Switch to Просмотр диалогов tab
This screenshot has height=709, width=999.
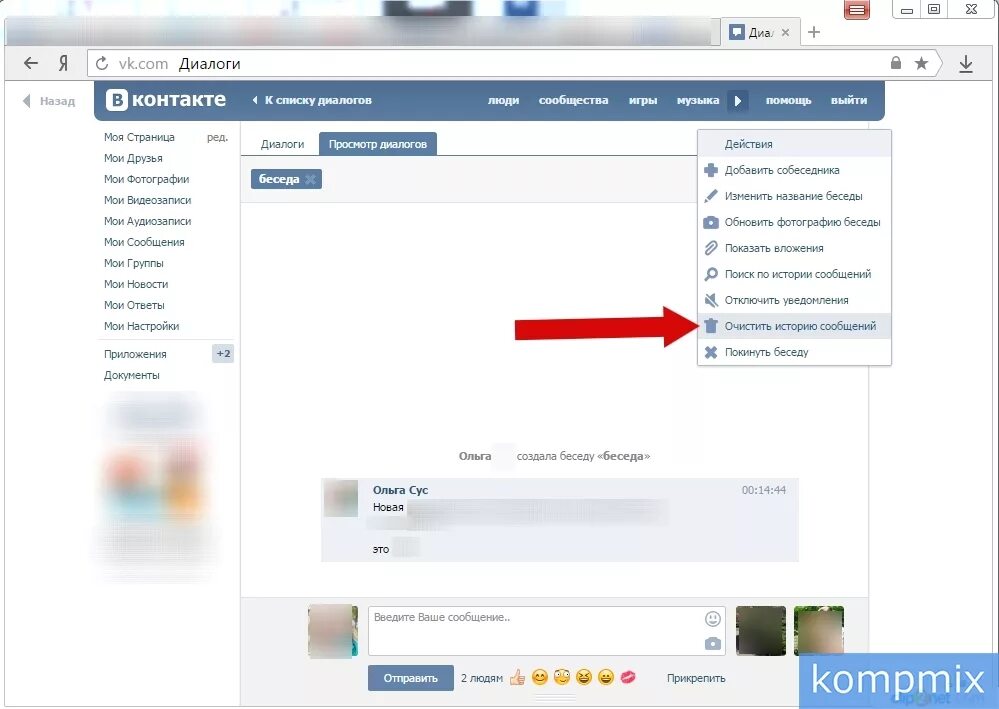coord(378,144)
